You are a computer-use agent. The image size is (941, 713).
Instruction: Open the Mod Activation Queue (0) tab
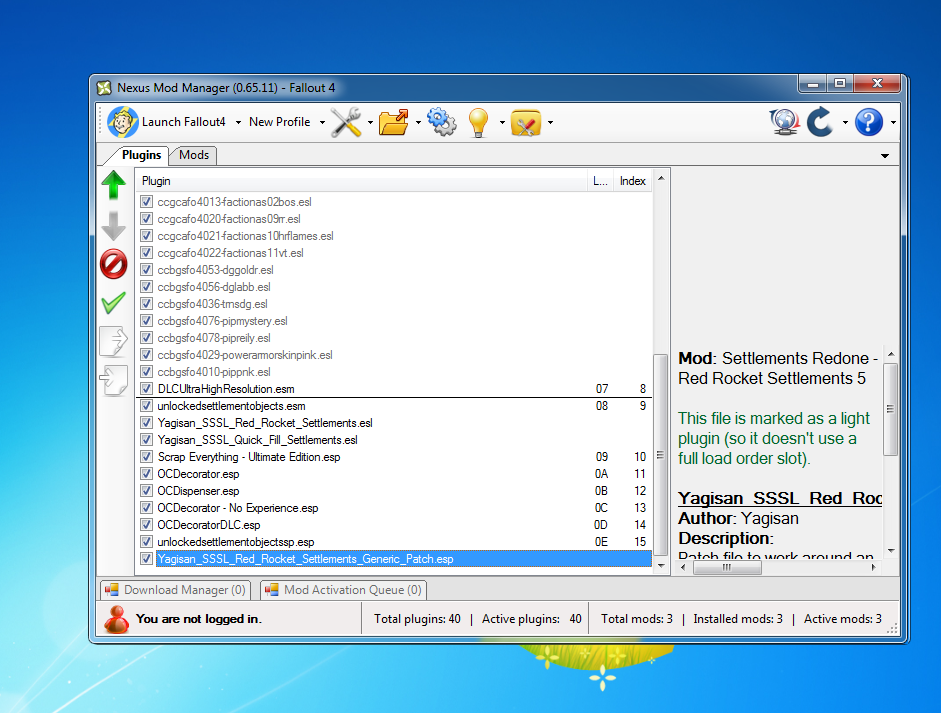pos(343,590)
